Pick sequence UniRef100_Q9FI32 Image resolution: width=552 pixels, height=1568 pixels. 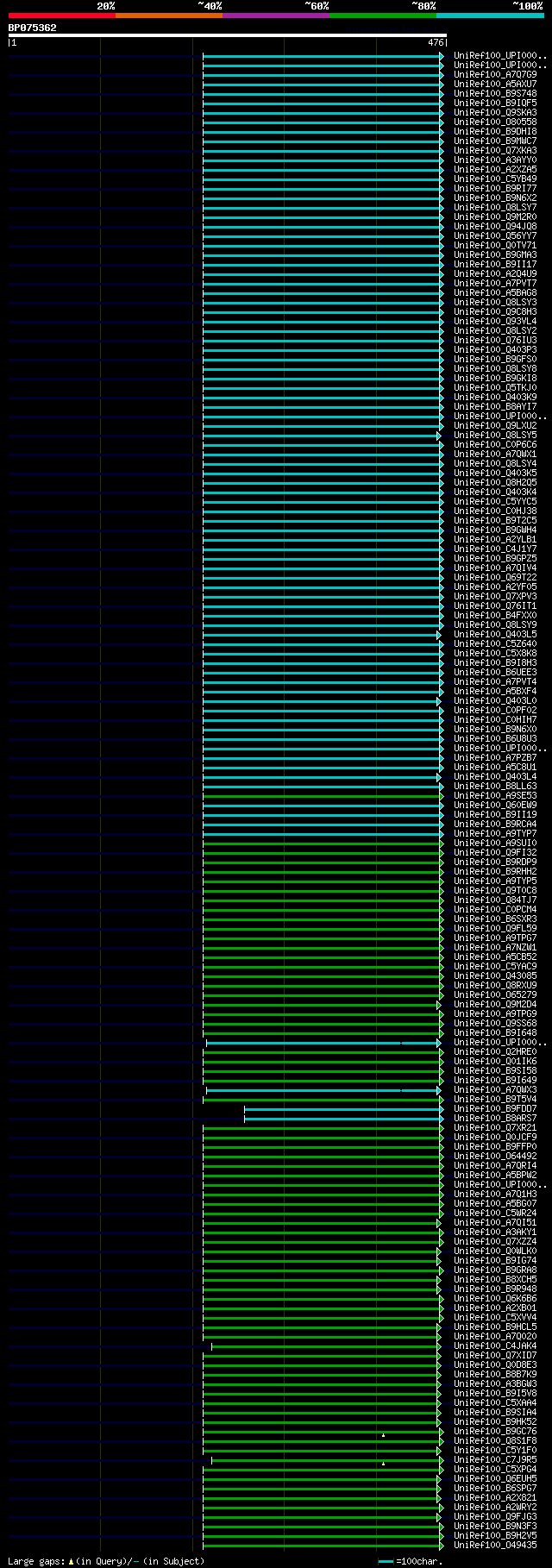coord(495,853)
